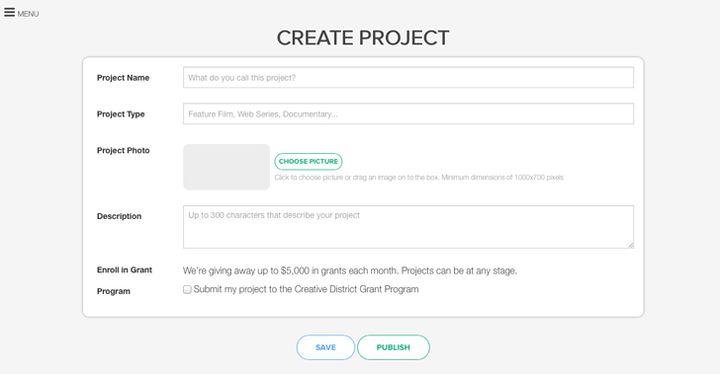This screenshot has width=720, height=374.
Task: Click the Project Type field label
Action: click(x=121, y=114)
